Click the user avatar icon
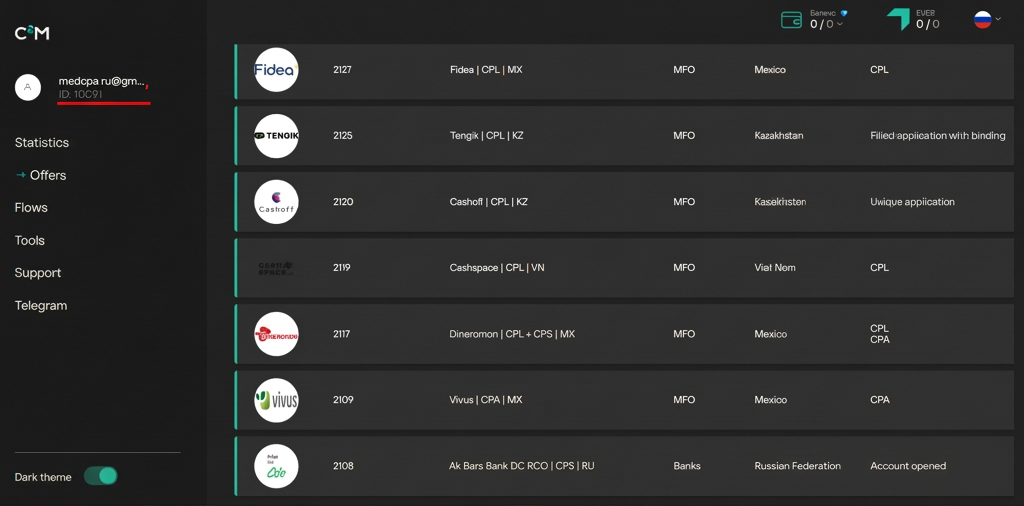Image resolution: width=1024 pixels, height=506 pixels. click(x=27, y=87)
